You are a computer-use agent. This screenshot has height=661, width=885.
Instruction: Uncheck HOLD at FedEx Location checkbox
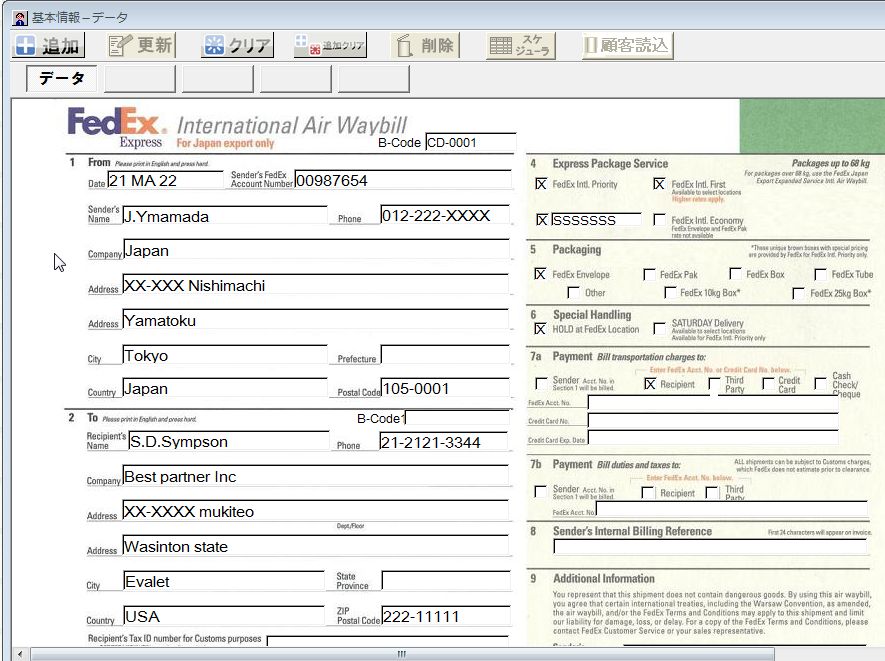[x=540, y=329]
